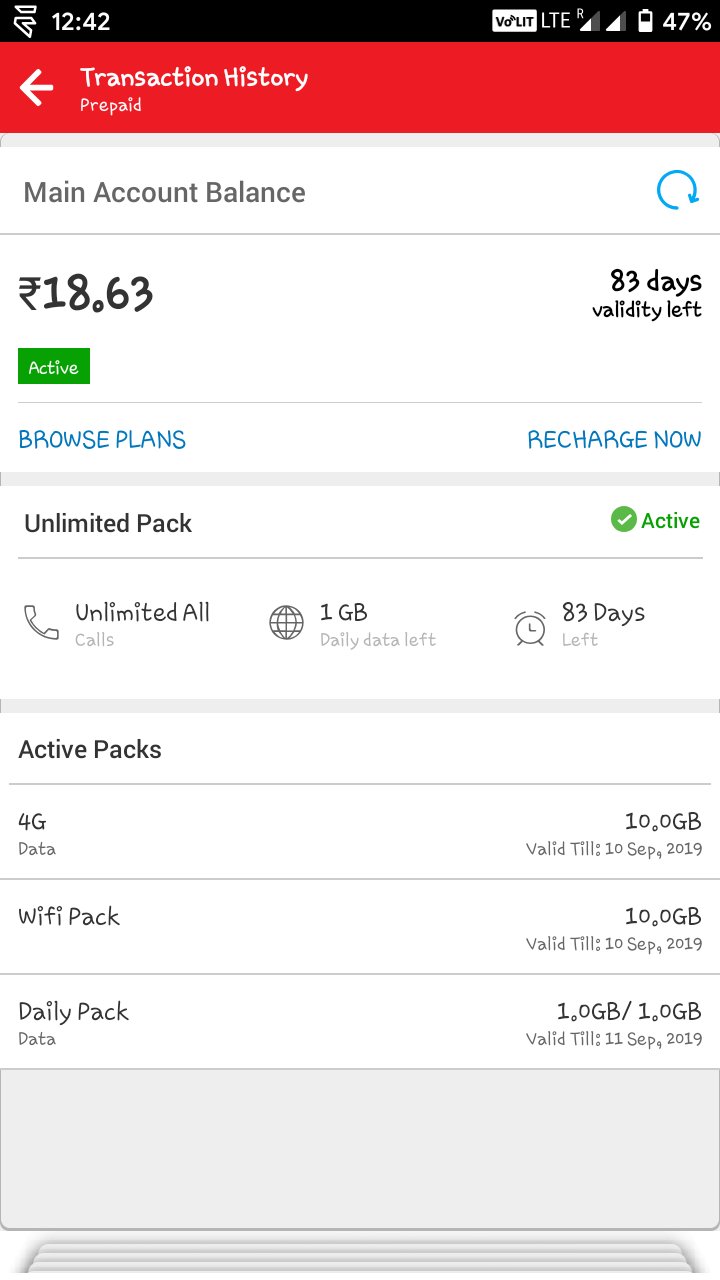Viewport: 720px width, 1280px height.
Task: Tap the ₹18.63 balance amount
Action: coord(86,294)
